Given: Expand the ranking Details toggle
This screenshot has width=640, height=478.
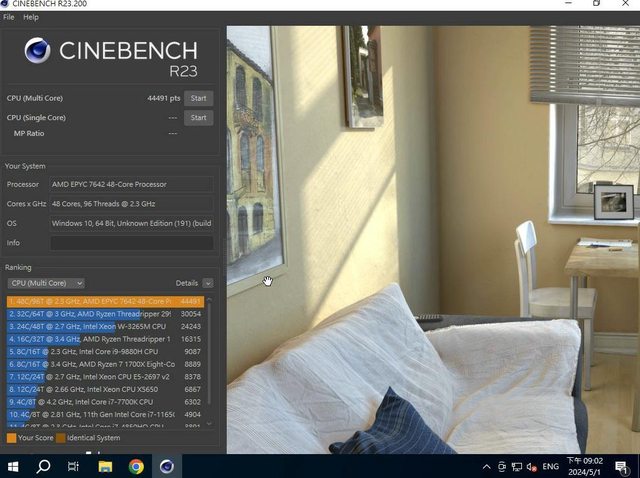Looking at the screenshot, I should tap(207, 283).
